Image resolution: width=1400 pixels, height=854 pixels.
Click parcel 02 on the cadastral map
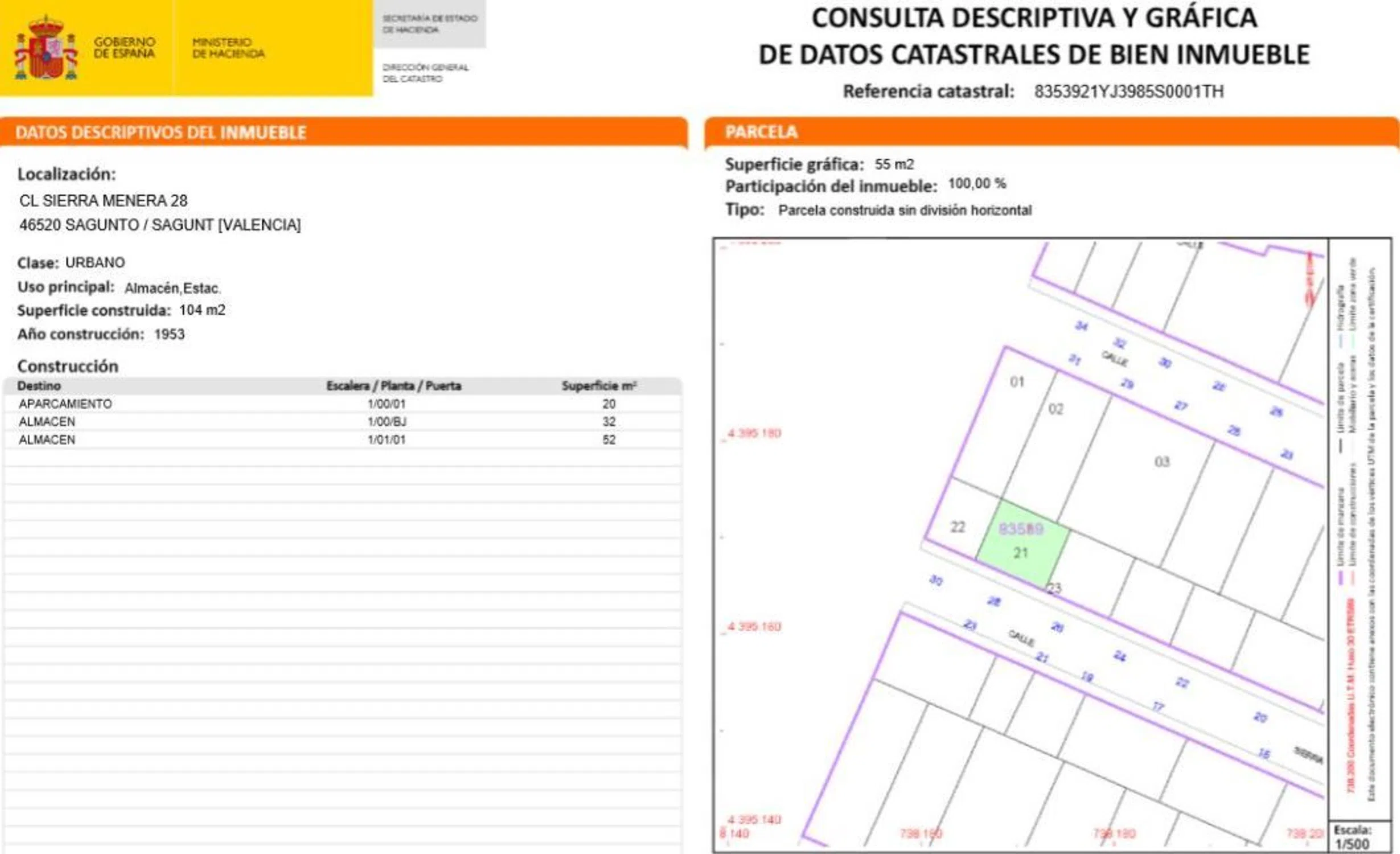1056,409
